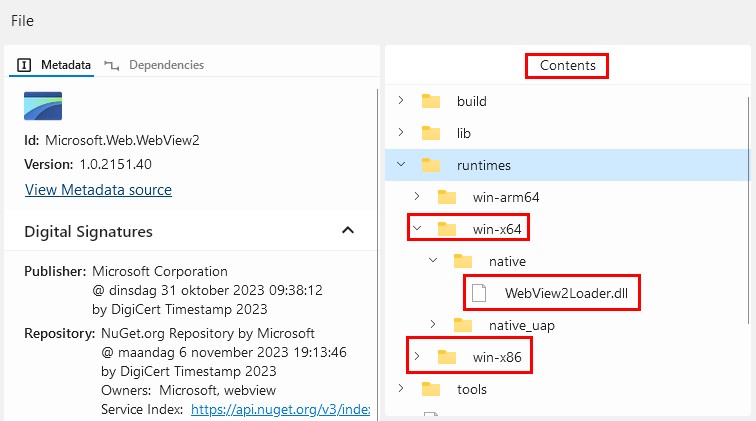
Task: Collapse the Digital Signatures section
Action: coord(348,231)
